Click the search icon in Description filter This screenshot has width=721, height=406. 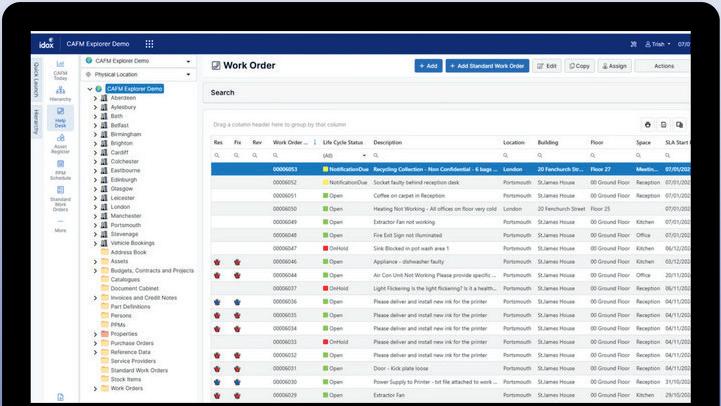(x=376, y=156)
